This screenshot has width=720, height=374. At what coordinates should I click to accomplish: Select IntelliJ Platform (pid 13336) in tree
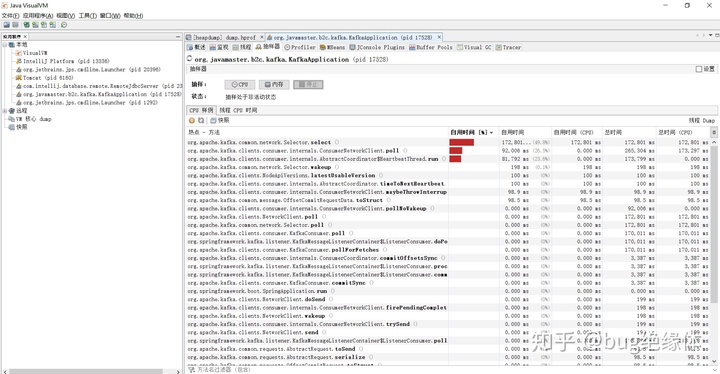62,61
